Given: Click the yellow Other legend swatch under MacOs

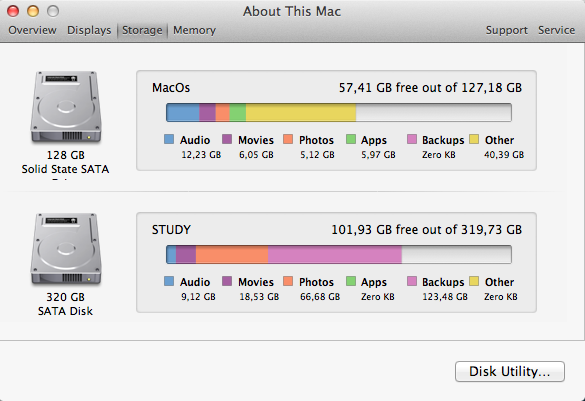Looking at the screenshot, I should (474, 139).
